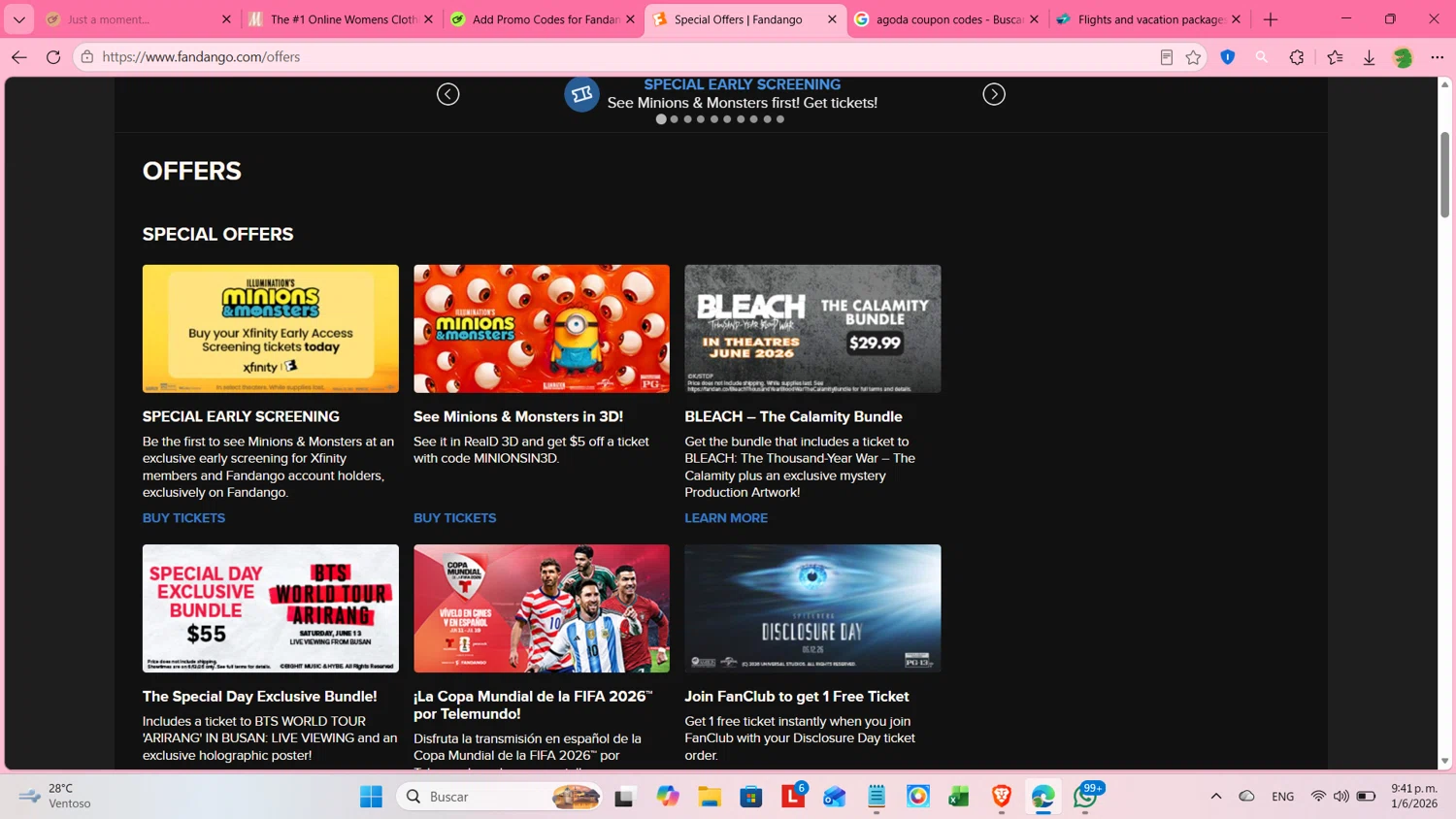Show the next banner slide arrow

[994, 94]
